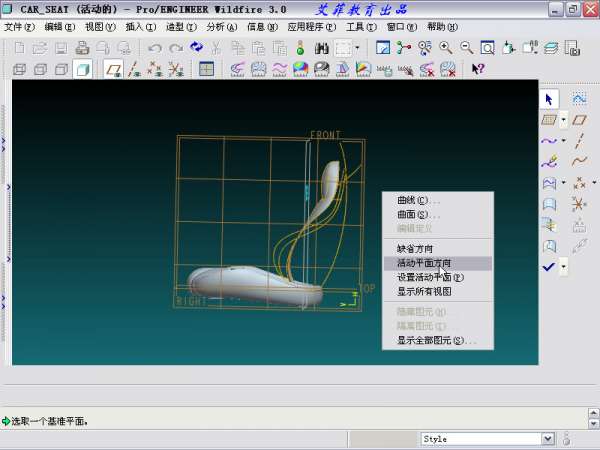600x450 pixels.
Task: Click the four-view layout icon
Action: (207, 69)
